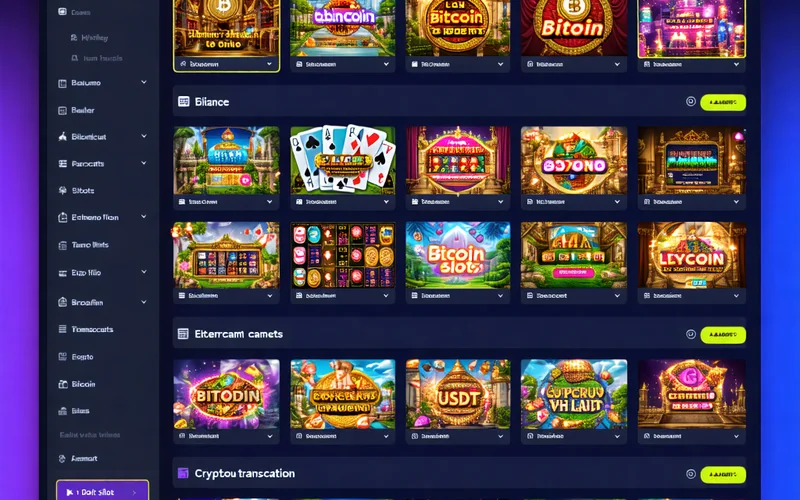Click the Bliance section header icon
This screenshot has height=500, width=800.
(184, 102)
